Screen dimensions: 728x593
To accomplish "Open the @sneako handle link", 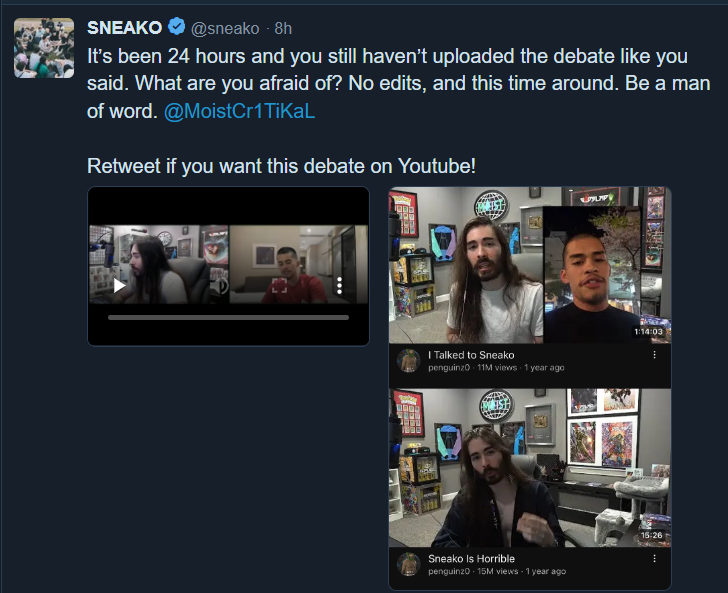I will point(225,28).
